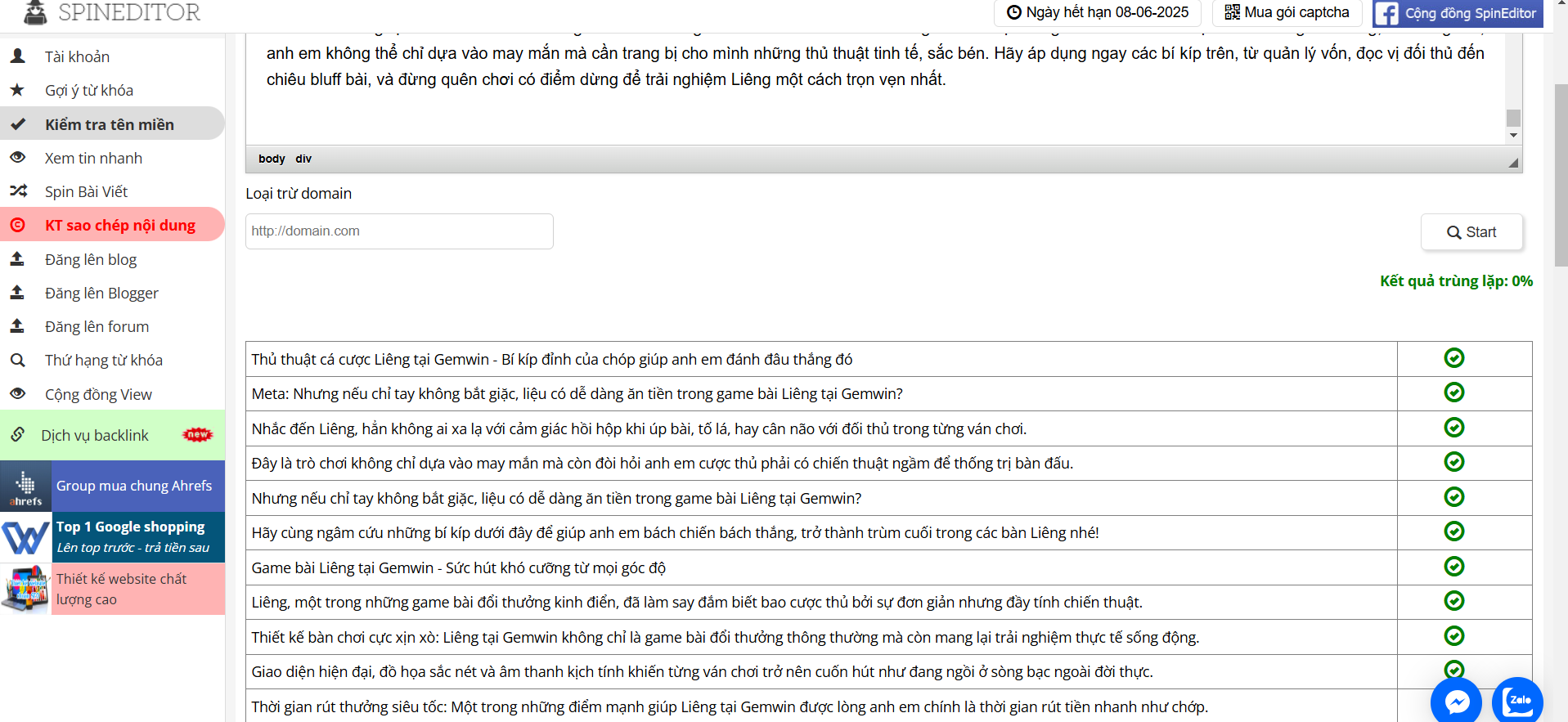Open Group mua chung Ahrefs banner
This screenshot has height=722, width=1568.
112,487
